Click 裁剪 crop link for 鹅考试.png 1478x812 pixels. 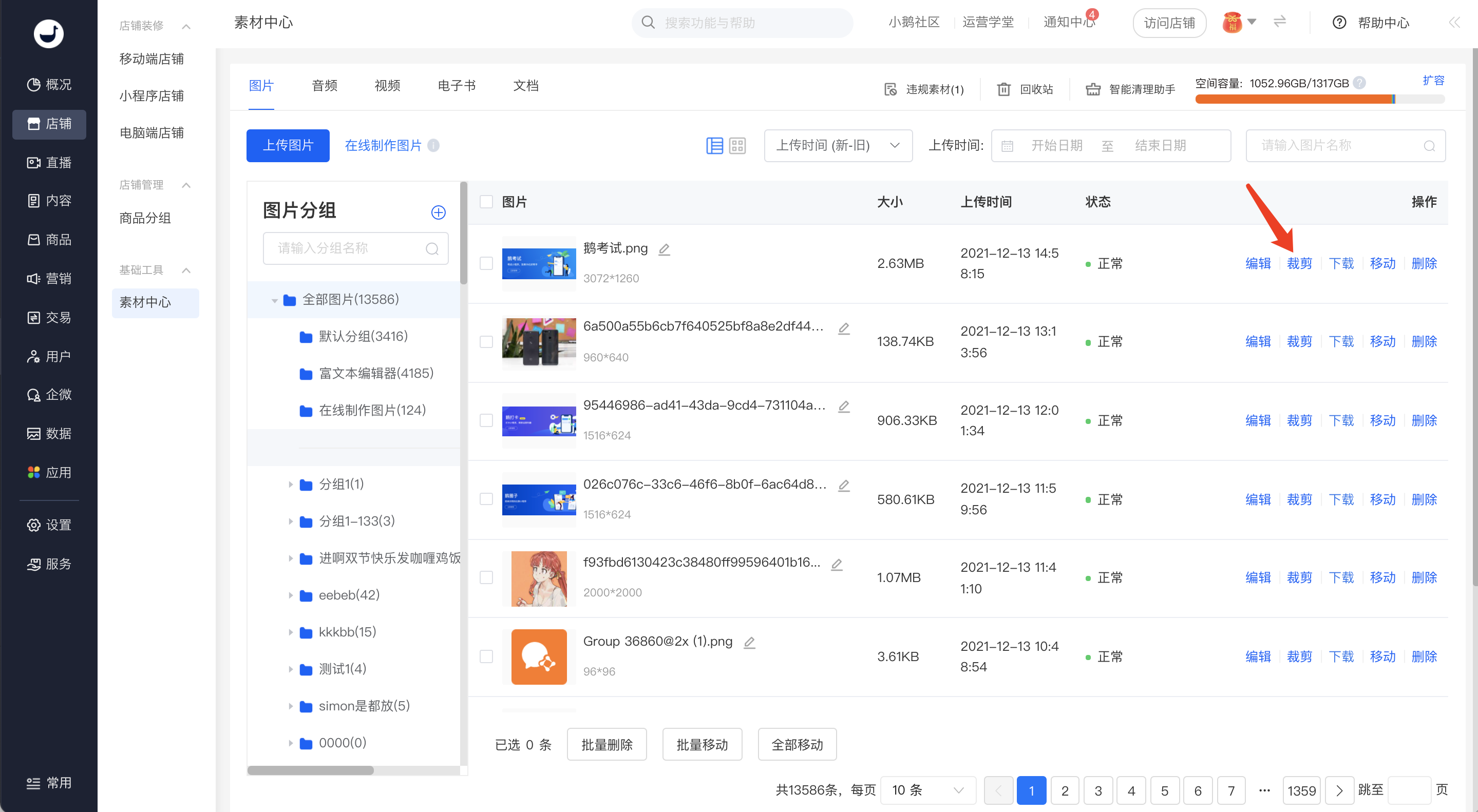pos(1299,264)
